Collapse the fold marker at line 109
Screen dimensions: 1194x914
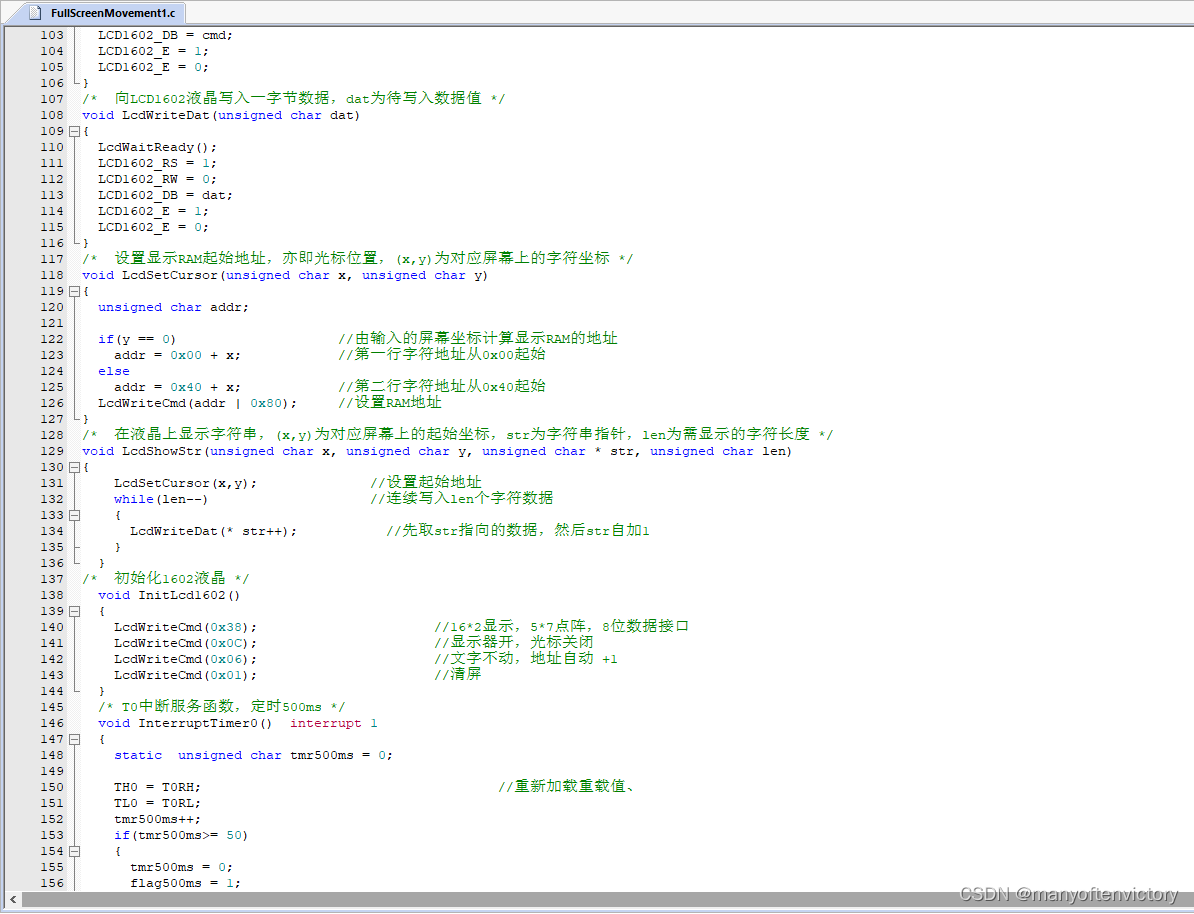tap(75, 131)
